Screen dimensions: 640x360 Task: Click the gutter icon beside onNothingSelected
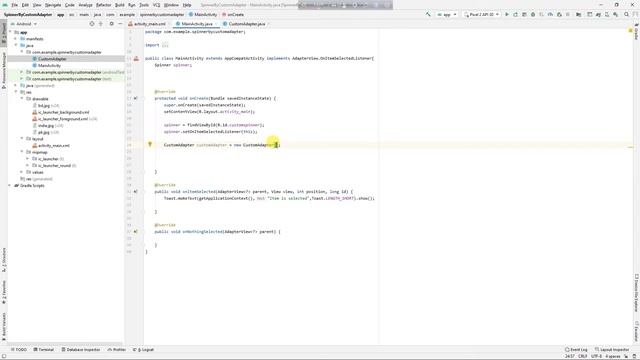(136, 231)
